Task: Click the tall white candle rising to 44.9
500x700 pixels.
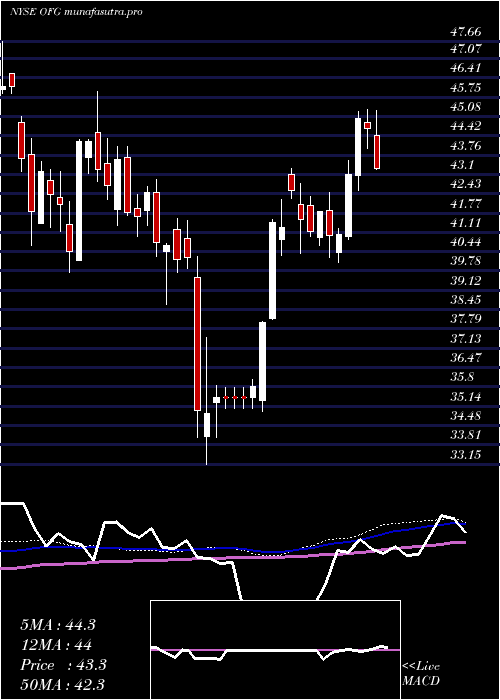Action: [358, 147]
